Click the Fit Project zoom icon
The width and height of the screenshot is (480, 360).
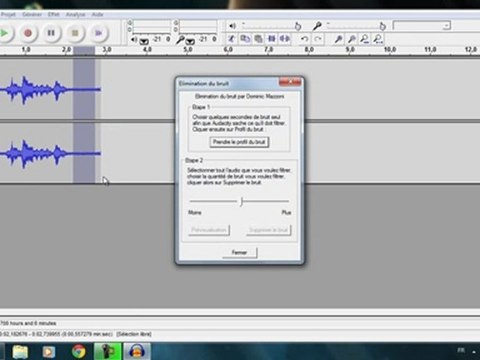point(378,39)
